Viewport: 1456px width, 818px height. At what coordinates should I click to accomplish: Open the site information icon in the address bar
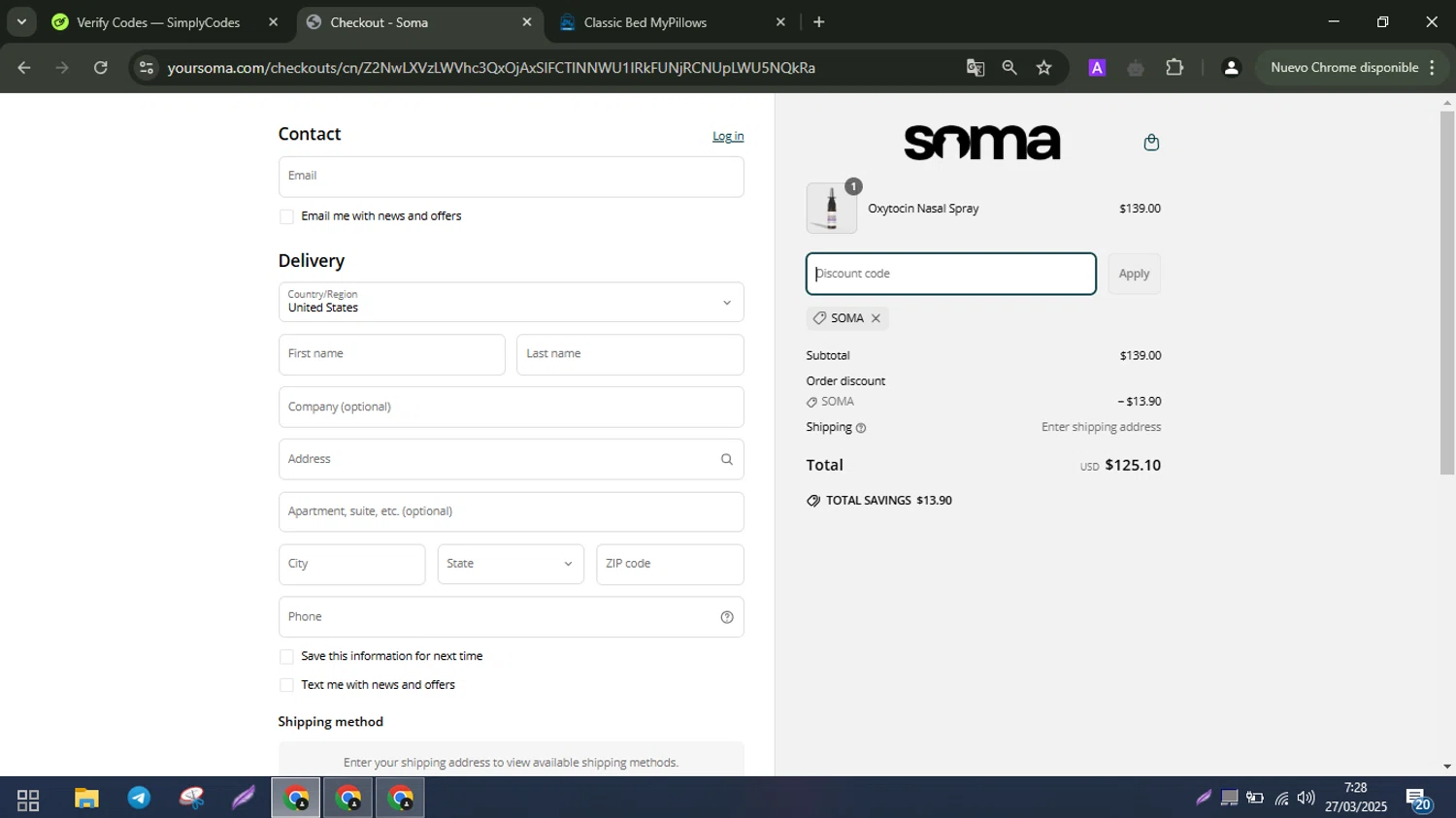[x=147, y=68]
